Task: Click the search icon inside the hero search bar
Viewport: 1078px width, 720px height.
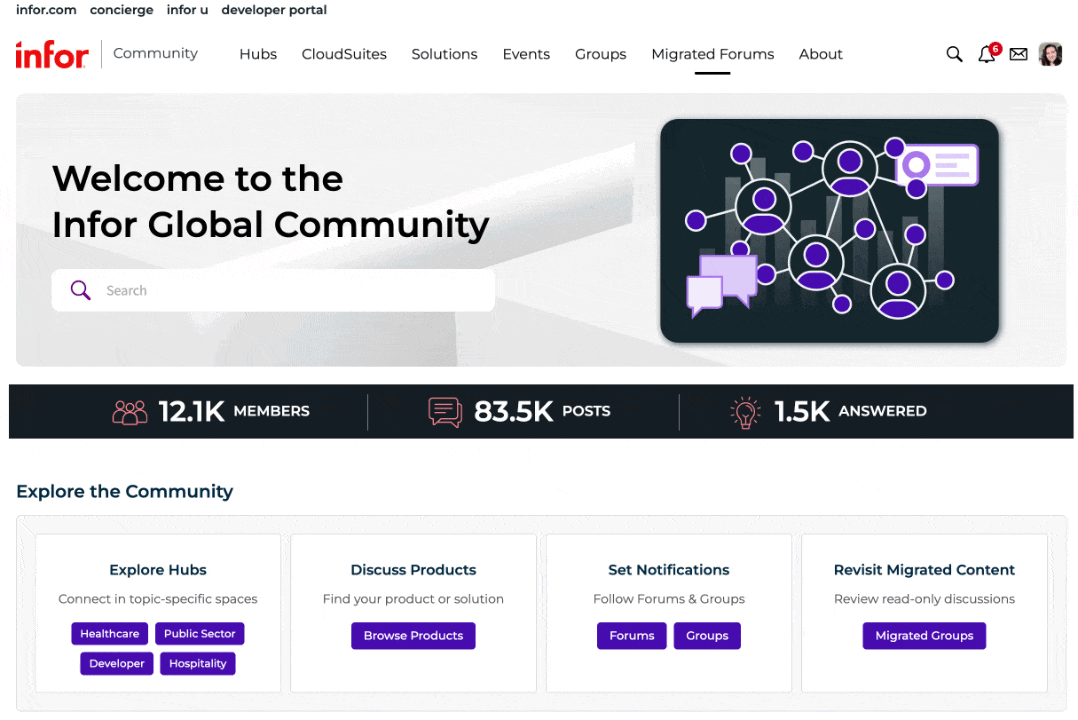Action: pyautogui.click(x=80, y=290)
